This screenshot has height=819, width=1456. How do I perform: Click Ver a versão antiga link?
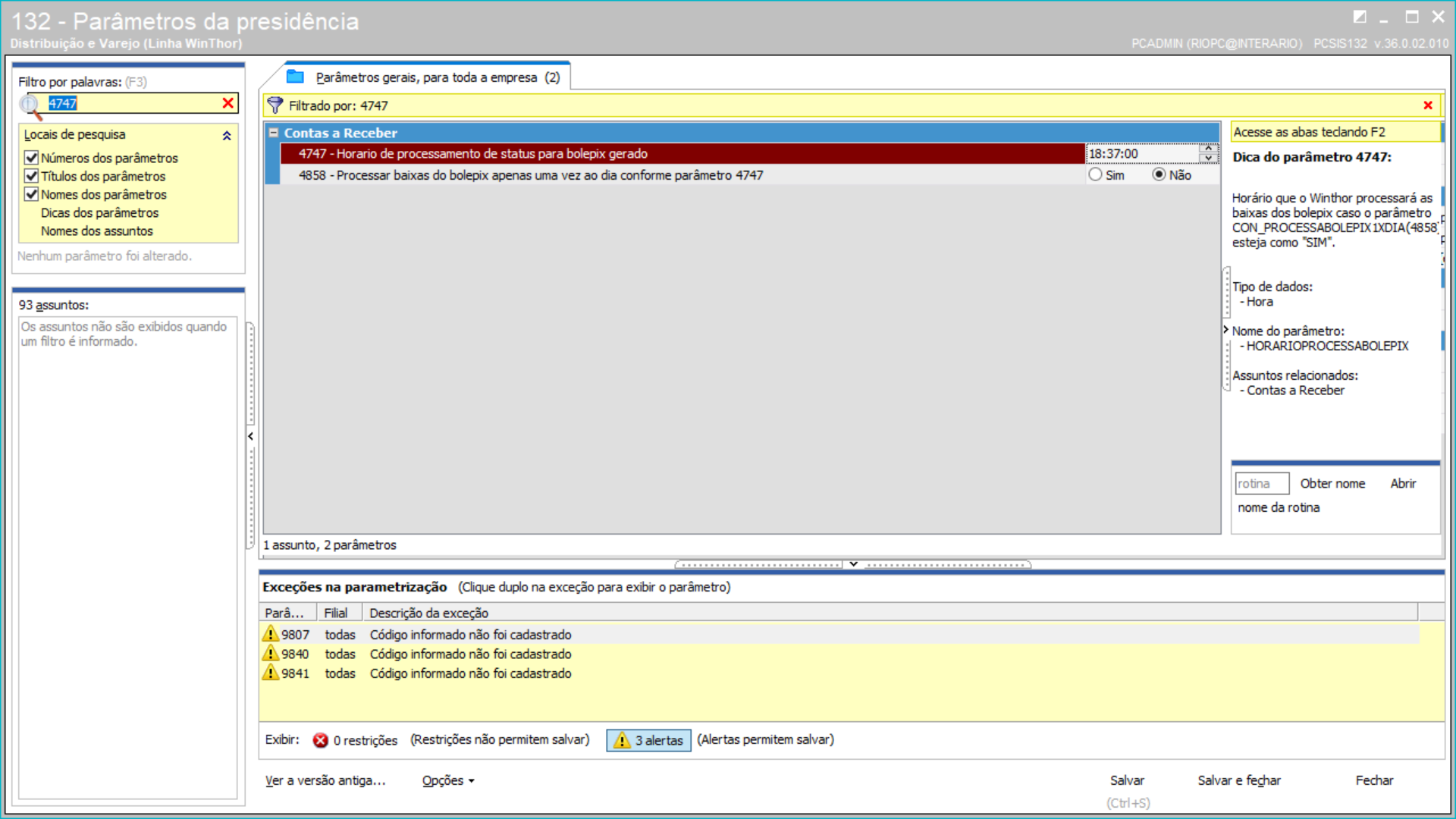pyautogui.click(x=325, y=780)
